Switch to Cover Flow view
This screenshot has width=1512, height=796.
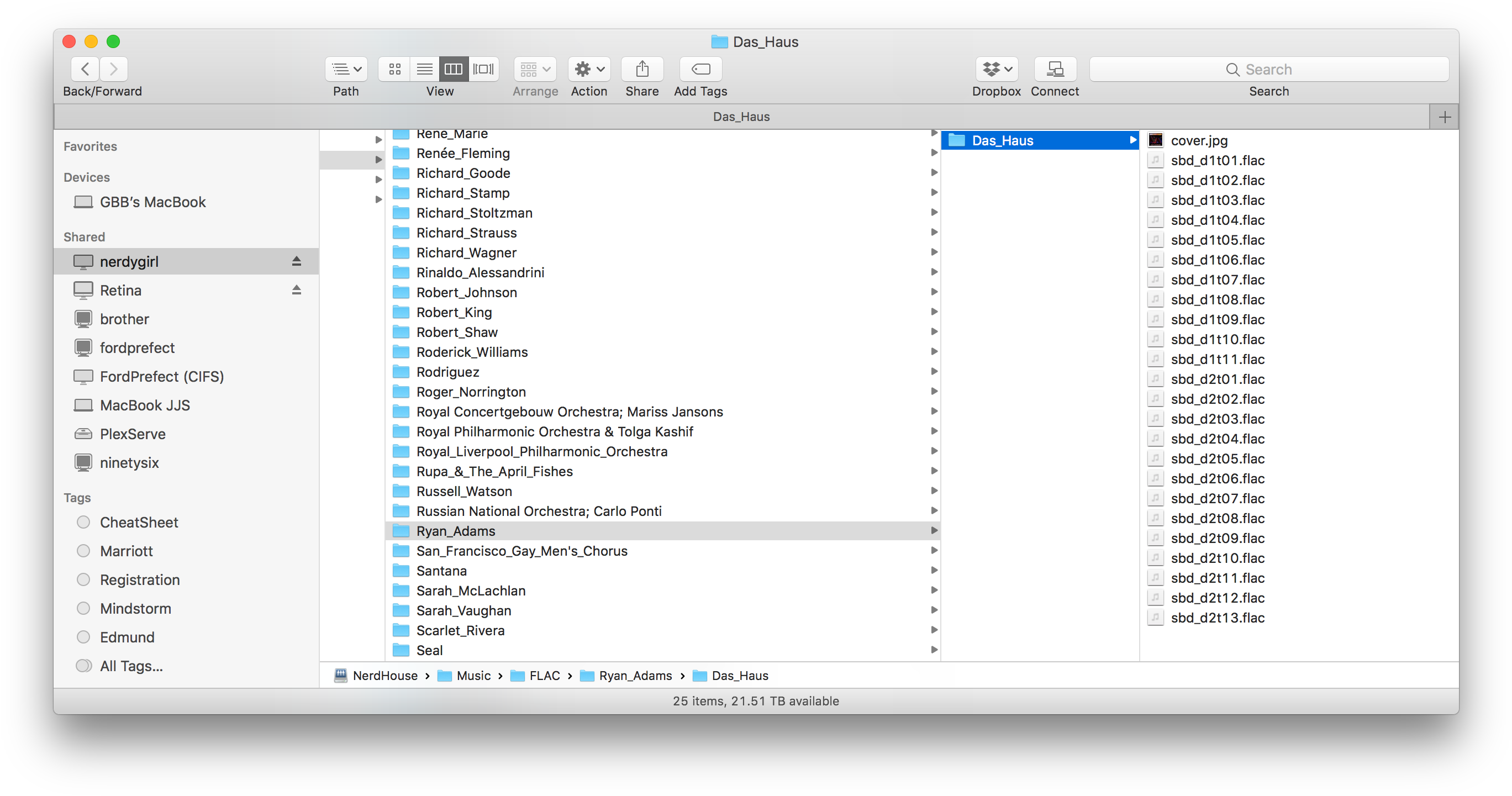pos(484,69)
